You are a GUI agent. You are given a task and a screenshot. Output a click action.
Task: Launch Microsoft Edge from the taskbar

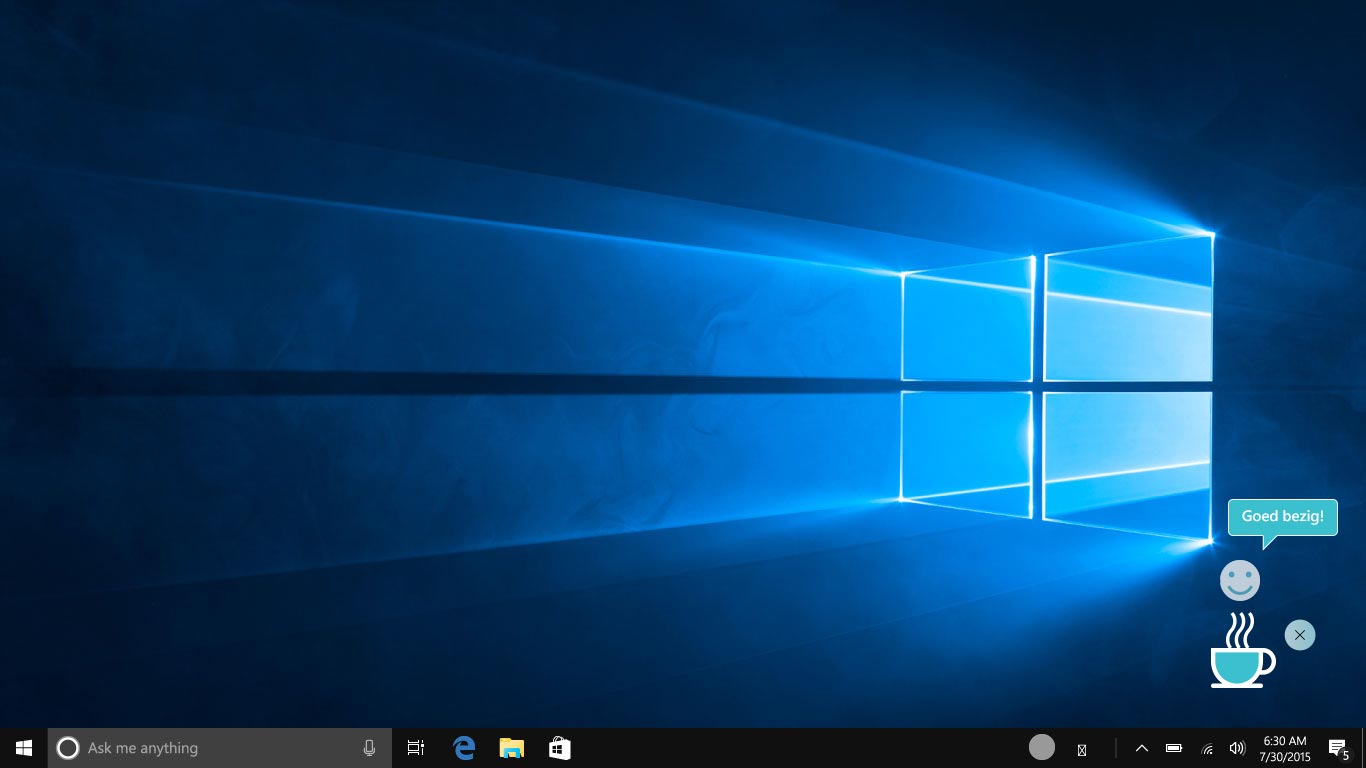click(x=464, y=748)
